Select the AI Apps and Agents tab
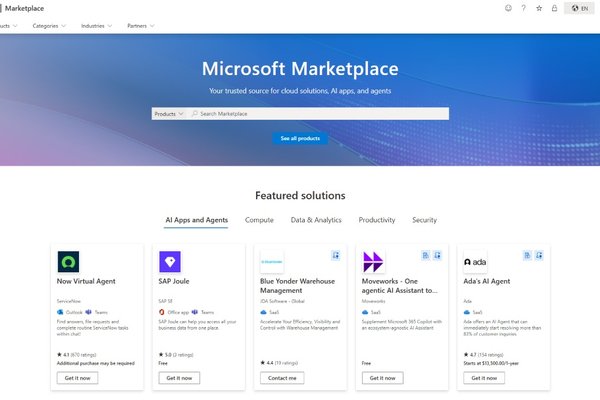This screenshot has width=600, height=400. (x=196, y=220)
